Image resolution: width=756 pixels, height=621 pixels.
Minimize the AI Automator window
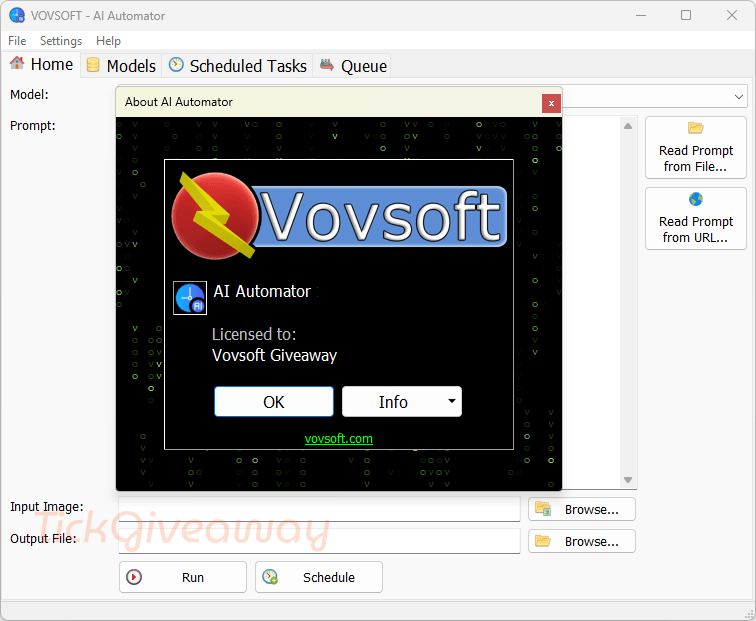coord(641,15)
